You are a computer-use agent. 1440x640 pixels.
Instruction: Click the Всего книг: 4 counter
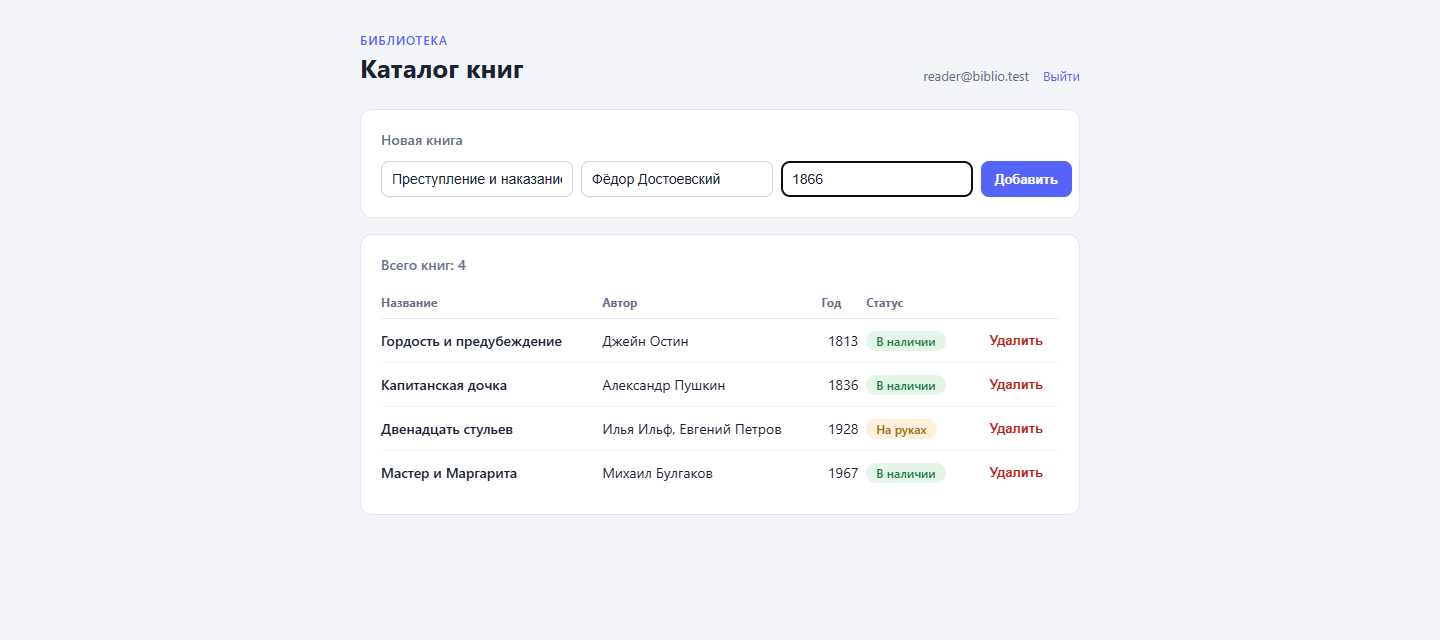pyautogui.click(x=423, y=265)
